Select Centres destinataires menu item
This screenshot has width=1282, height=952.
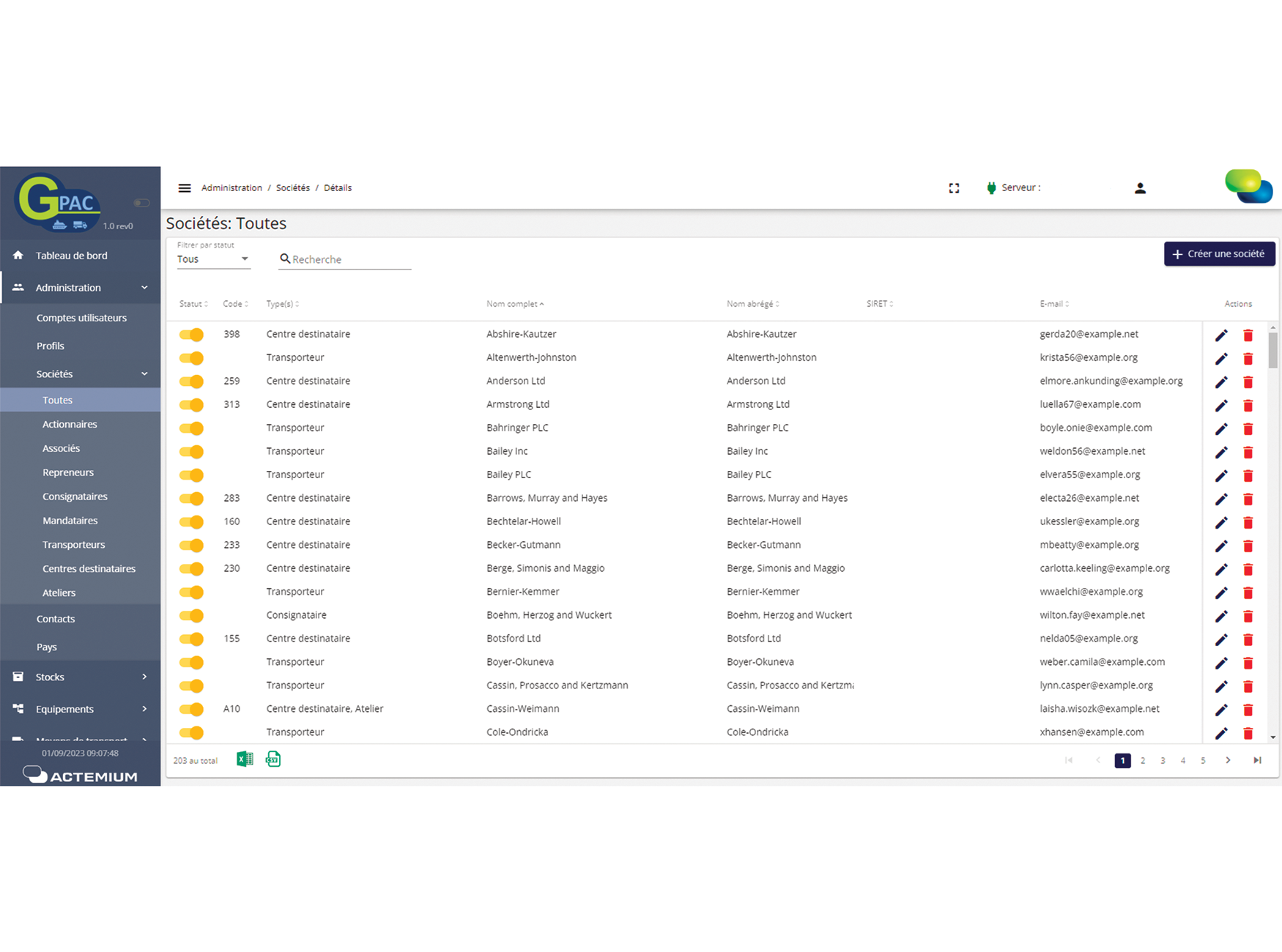(x=89, y=569)
